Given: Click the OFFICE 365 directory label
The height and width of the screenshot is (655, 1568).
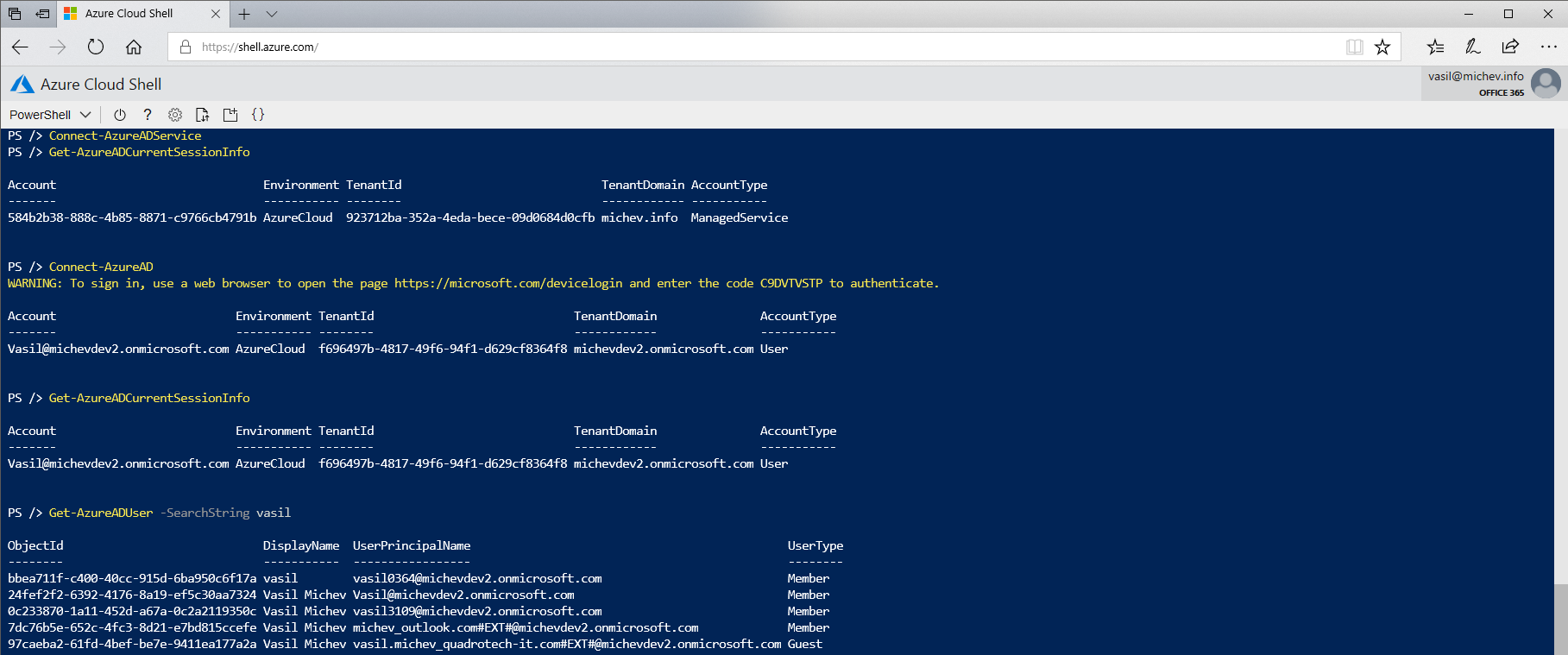Looking at the screenshot, I should pyautogui.click(x=1502, y=92).
